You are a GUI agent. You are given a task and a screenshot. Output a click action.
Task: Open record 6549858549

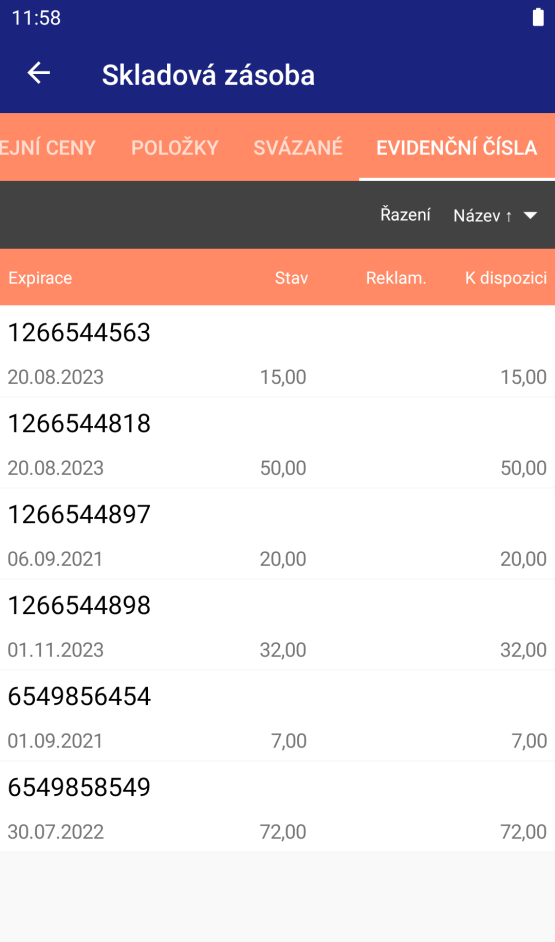(x=278, y=806)
